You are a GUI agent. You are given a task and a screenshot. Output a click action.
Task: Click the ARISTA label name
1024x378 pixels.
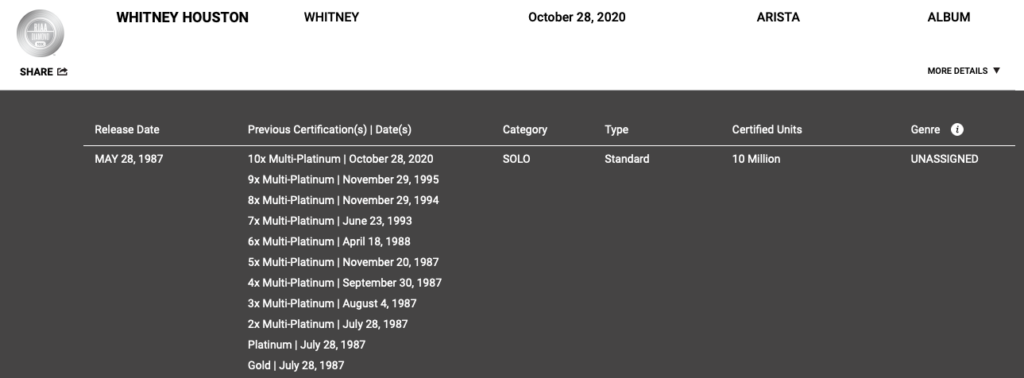point(778,18)
